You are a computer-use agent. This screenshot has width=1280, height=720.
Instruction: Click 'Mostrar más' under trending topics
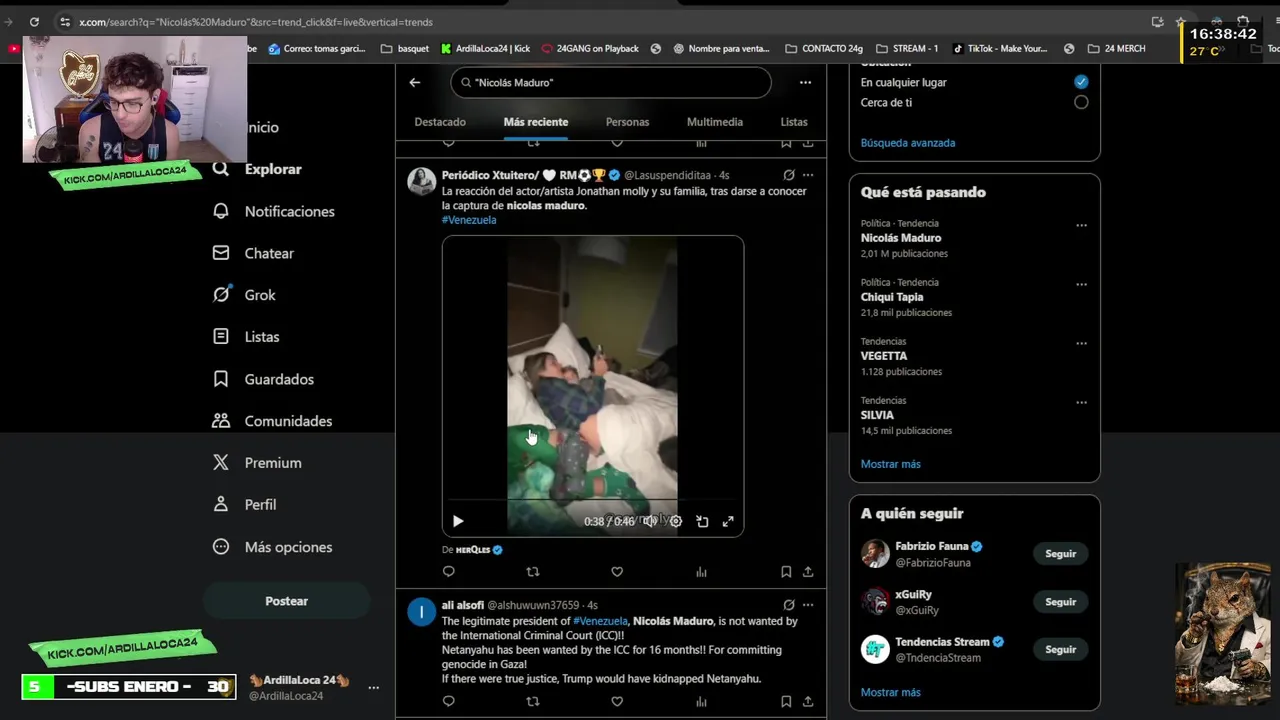click(x=891, y=464)
